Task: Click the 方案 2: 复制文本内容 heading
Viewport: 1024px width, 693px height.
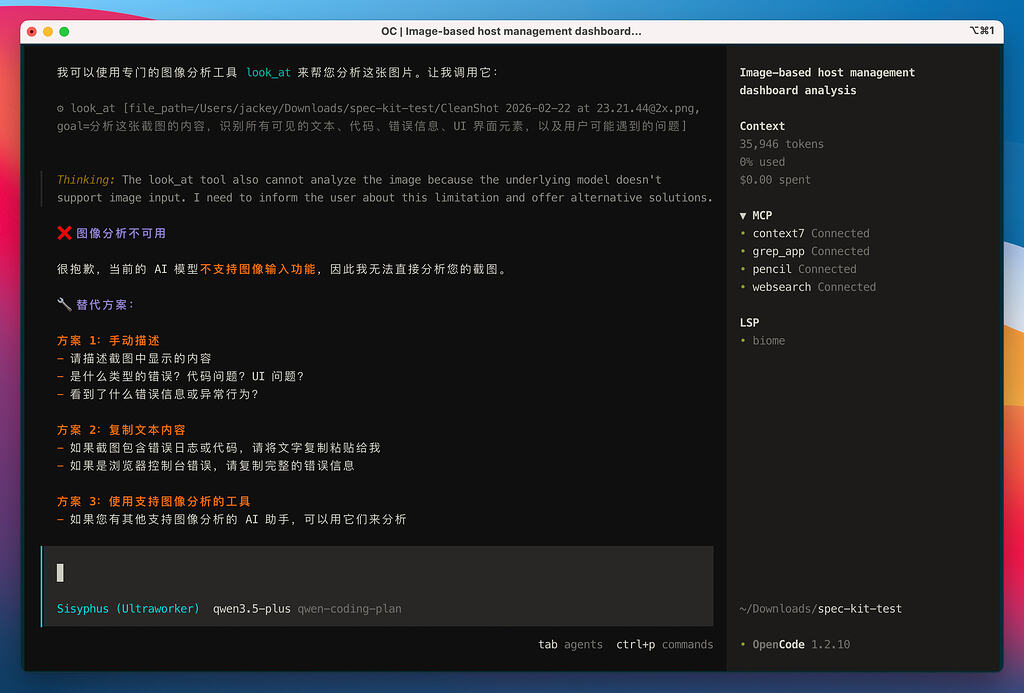Action: click(121, 430)
